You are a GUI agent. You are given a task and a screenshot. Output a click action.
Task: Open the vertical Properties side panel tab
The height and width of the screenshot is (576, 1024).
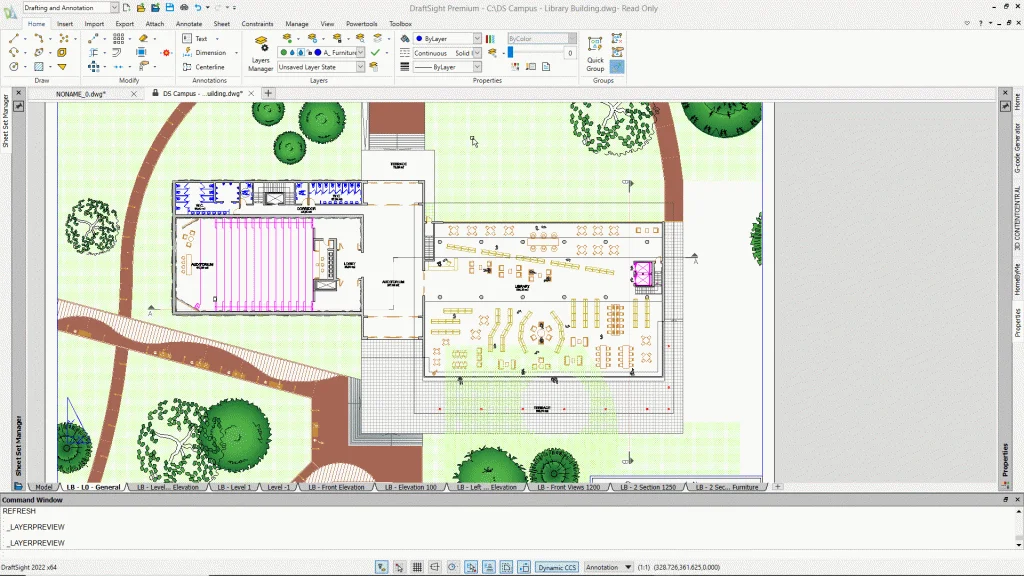(1018, 322)
